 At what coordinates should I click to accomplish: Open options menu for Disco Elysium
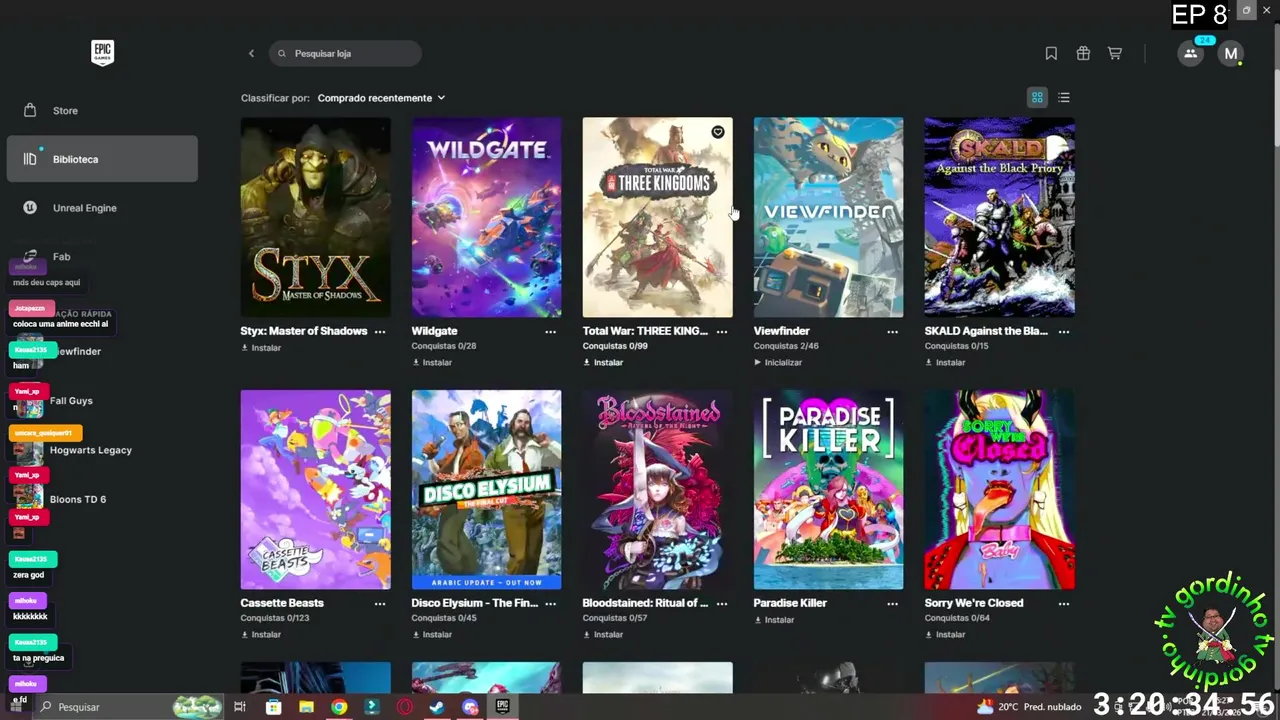tap(551, 604)
